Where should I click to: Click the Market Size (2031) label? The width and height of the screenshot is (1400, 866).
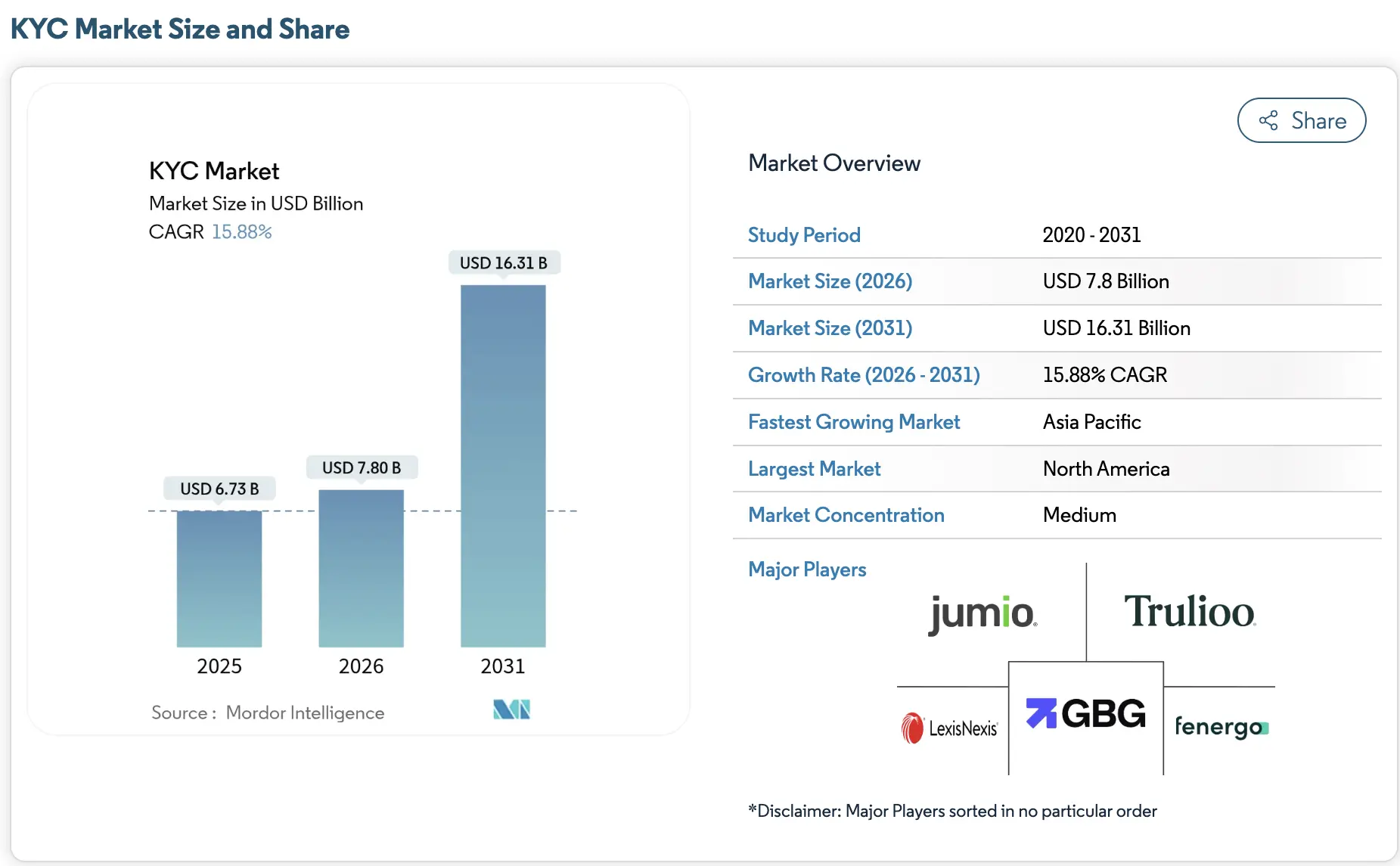[x=829, y=328]
